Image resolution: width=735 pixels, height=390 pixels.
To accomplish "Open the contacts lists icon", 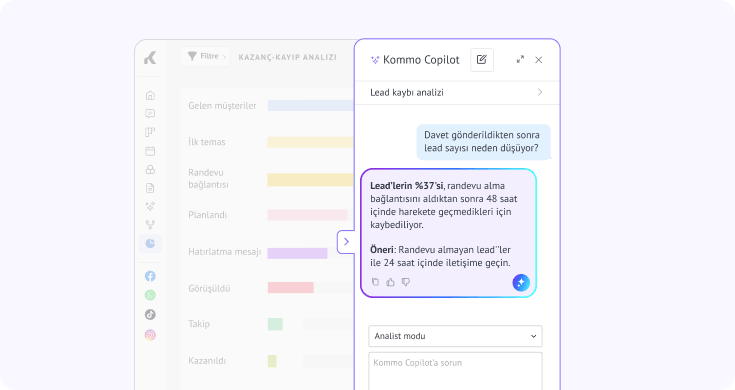I will [x=150, y=169].
